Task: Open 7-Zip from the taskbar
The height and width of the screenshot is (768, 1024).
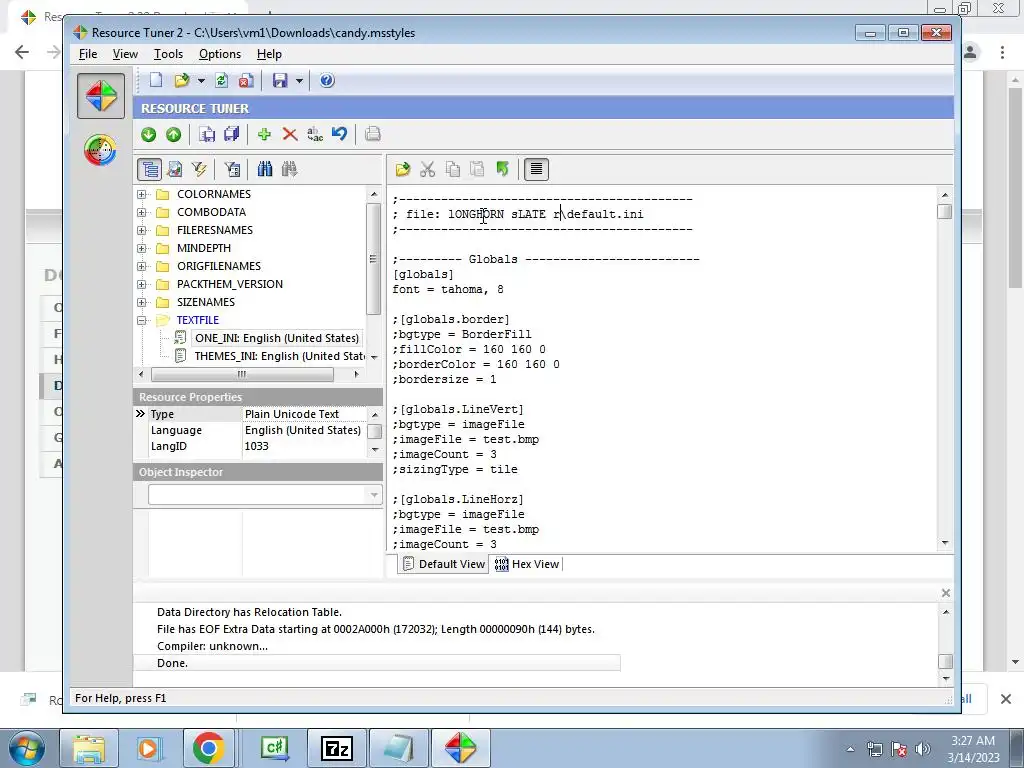Action: pyautogui.click(x=337, y=748)
